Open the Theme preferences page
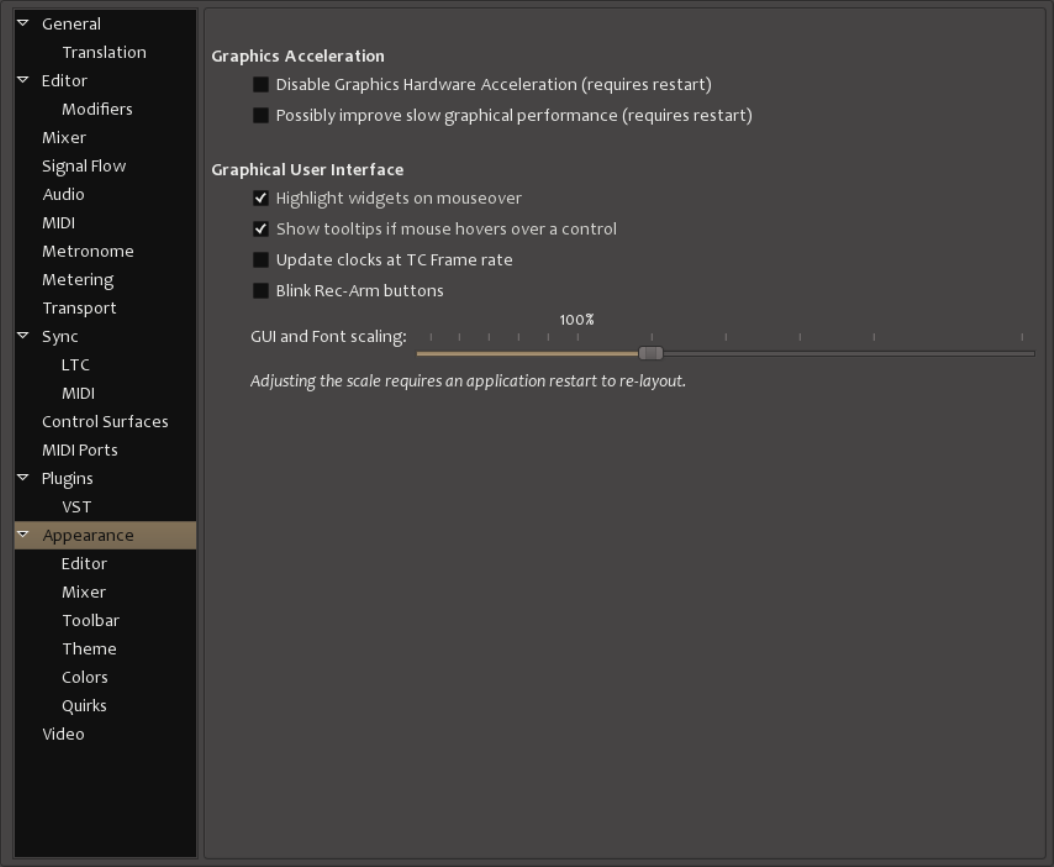This screenshot has height=867, width=1054. 89,649
